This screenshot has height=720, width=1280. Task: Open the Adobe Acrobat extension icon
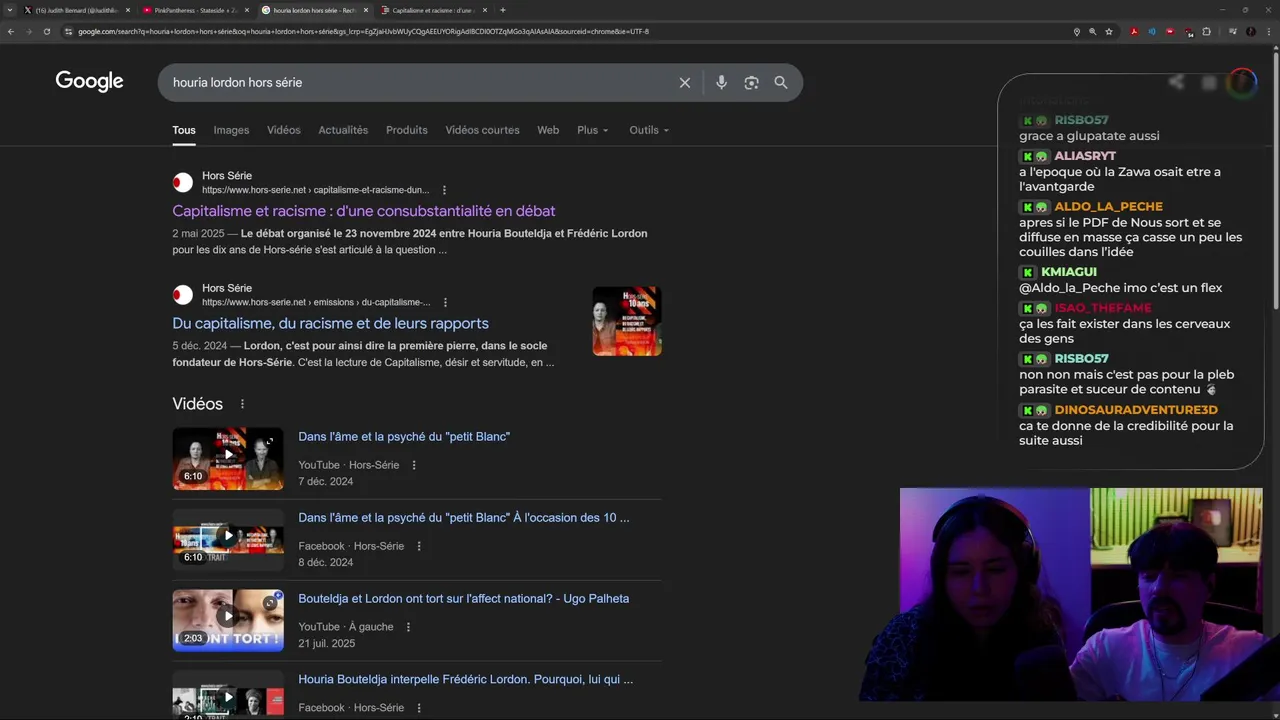pyautogui.click(x=1134, y=31)
